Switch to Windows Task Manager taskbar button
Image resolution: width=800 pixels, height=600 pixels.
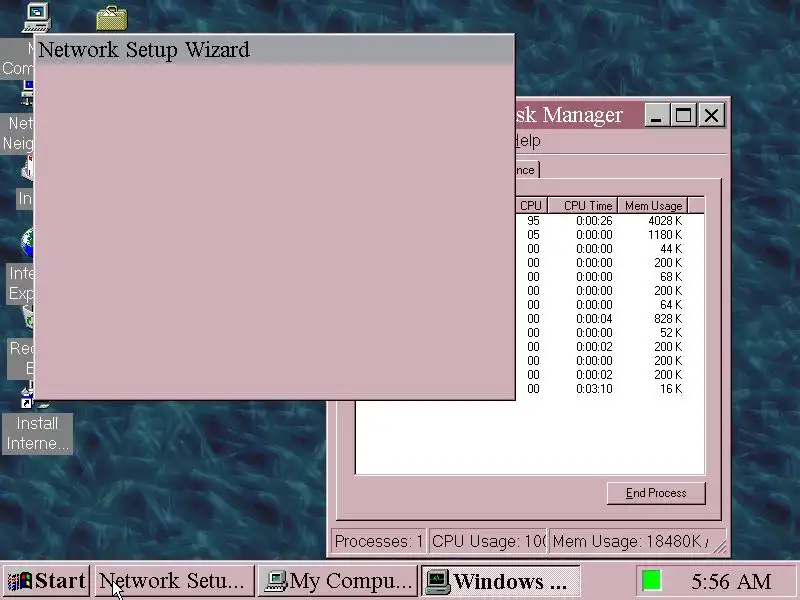[501, 581]
